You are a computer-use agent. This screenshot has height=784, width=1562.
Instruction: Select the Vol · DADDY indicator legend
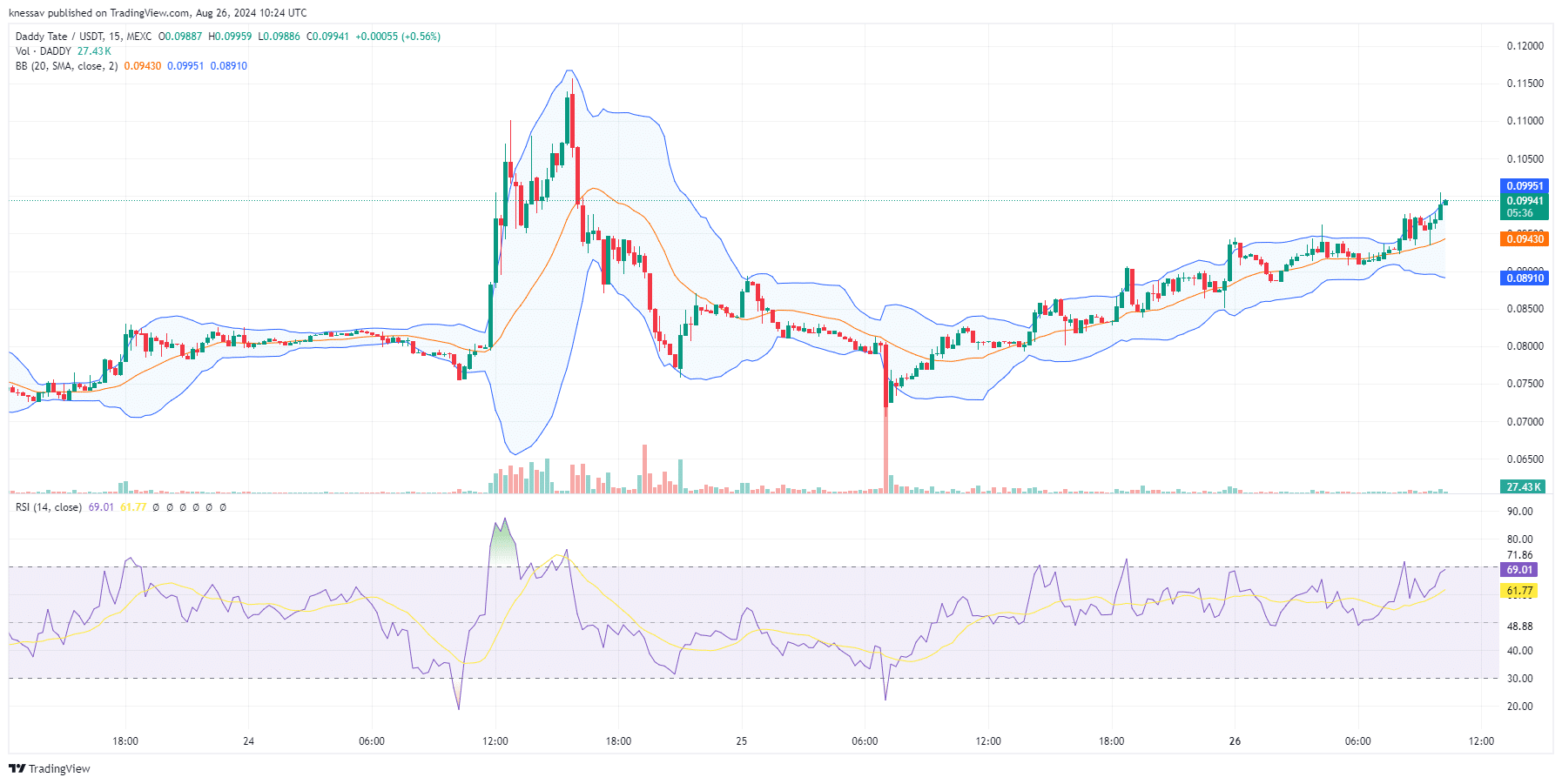[x=44, y=51]
